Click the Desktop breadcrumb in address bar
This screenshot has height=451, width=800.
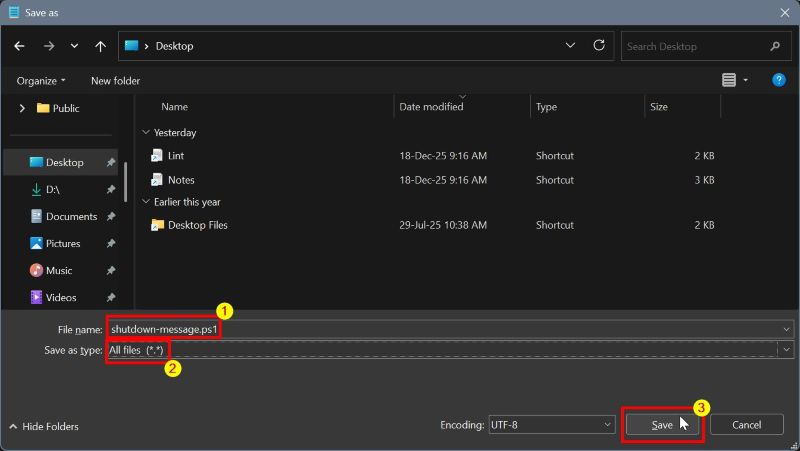pos(174,46)
